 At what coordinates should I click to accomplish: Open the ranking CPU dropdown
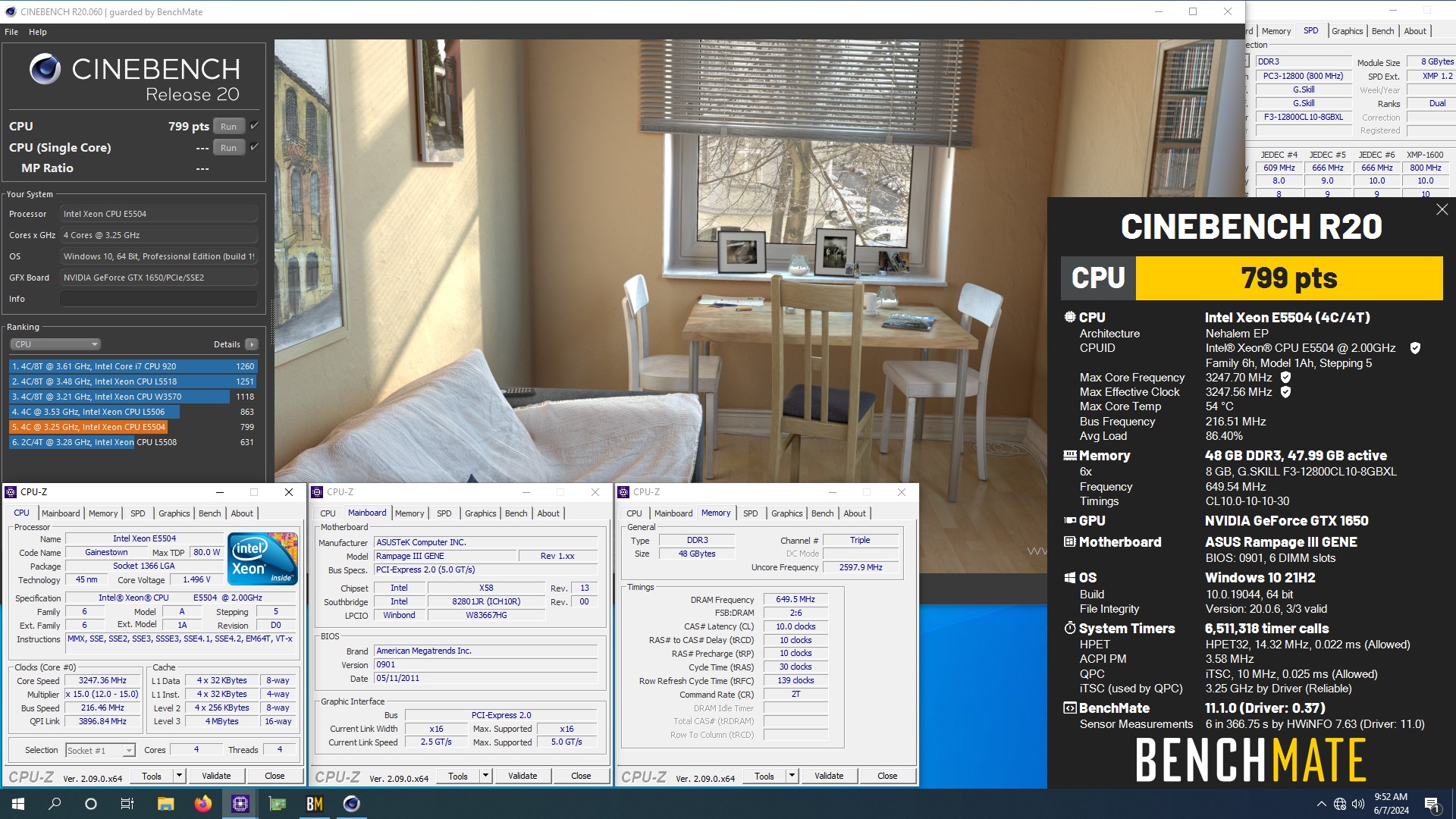(x=55, y=344)
